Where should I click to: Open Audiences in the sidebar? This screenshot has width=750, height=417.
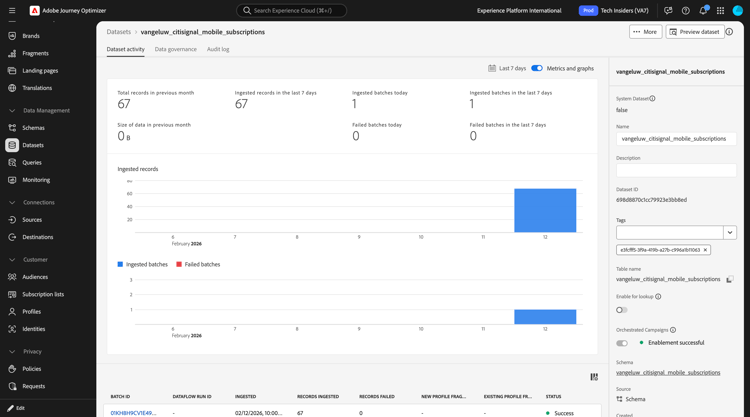click(x=35, y=277)
